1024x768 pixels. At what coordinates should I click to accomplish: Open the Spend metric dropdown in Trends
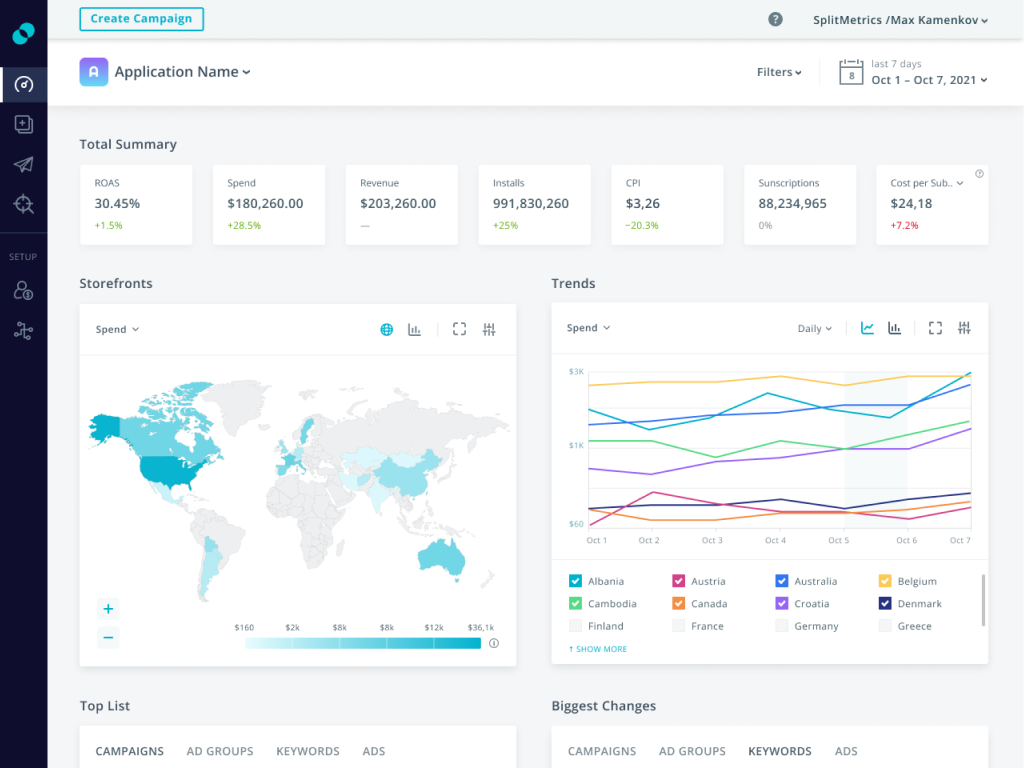[587, 327]
